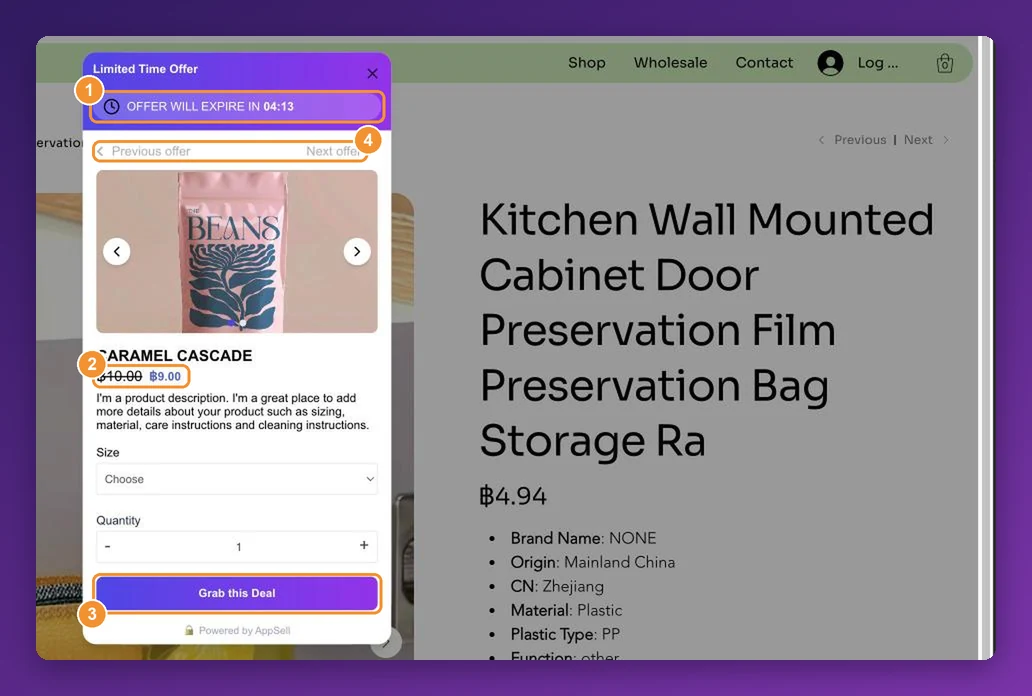Click the user avatar icon
Image resolution: width=1032 pixels, height=696 pixels.
tap(830, 63)
